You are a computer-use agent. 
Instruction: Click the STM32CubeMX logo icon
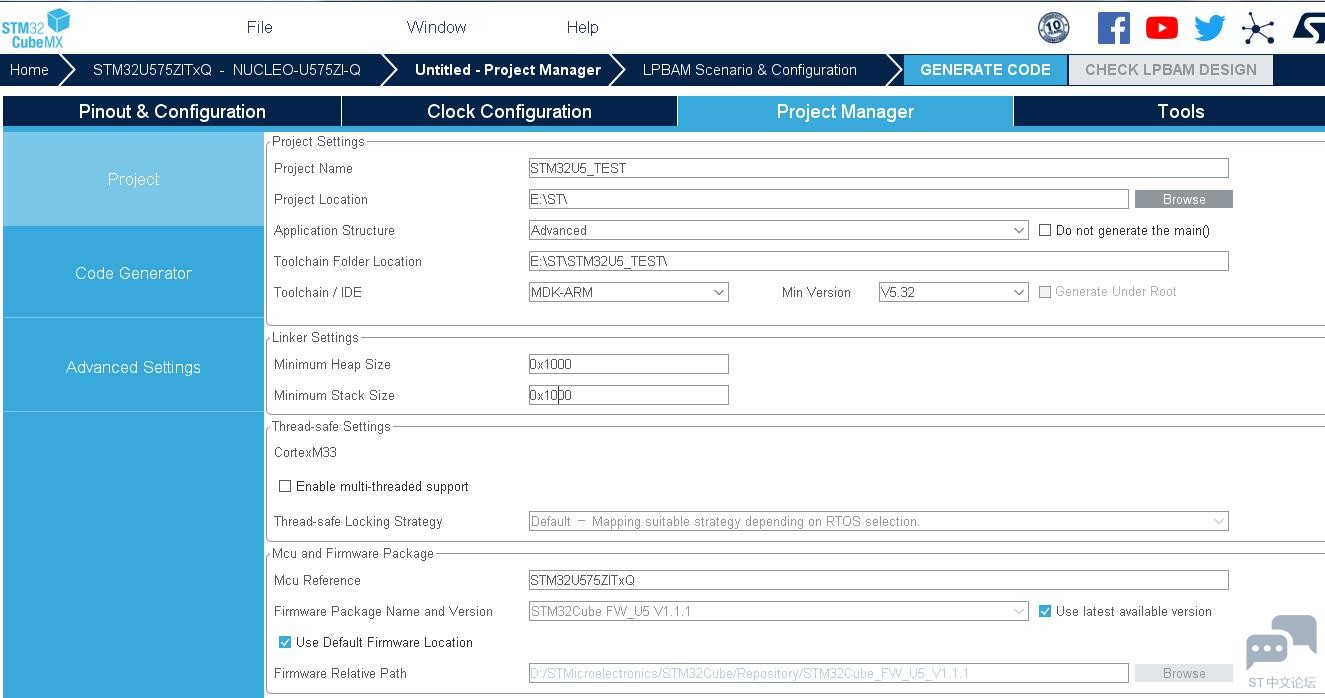pyautogui.click(x=36, y=28)
